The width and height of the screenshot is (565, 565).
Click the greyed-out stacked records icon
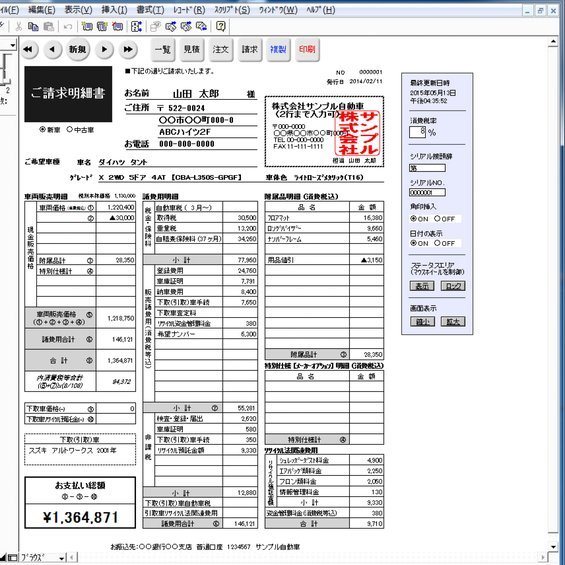[x=155, y=26]
